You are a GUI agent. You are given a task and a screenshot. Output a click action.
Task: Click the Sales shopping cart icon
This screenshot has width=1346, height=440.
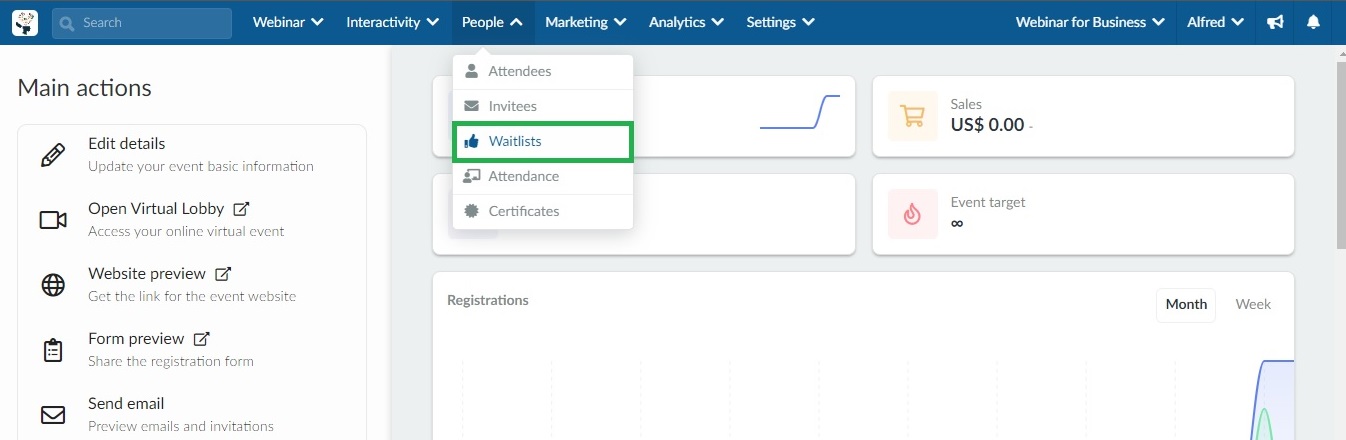pos(913,116)
